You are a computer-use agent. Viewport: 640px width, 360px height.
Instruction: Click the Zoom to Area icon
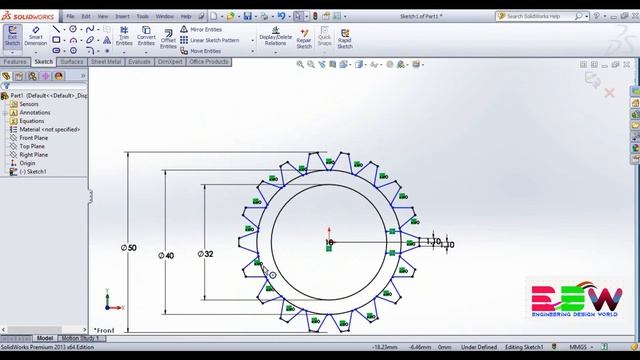click(x=311, y=64)
